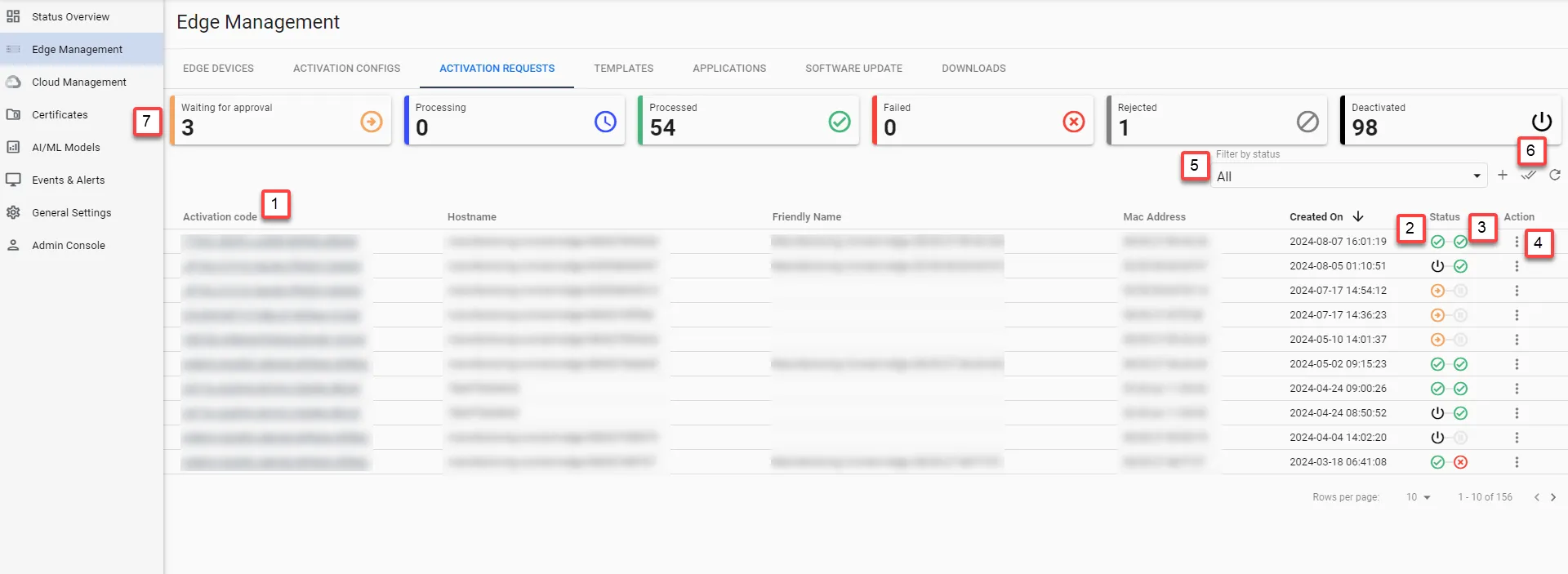Open action menu for 2024-08-07 16:01:19 row

point(1517,242)
